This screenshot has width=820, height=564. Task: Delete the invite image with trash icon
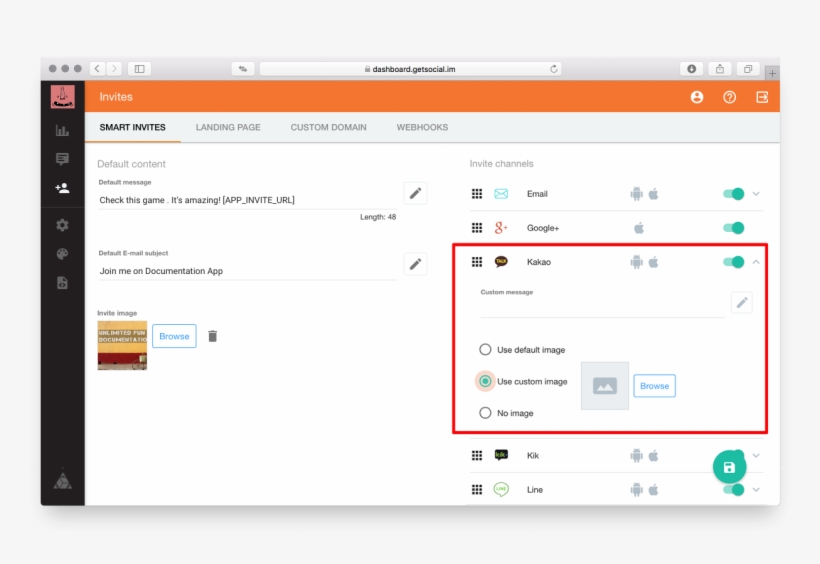click(212, 336)
